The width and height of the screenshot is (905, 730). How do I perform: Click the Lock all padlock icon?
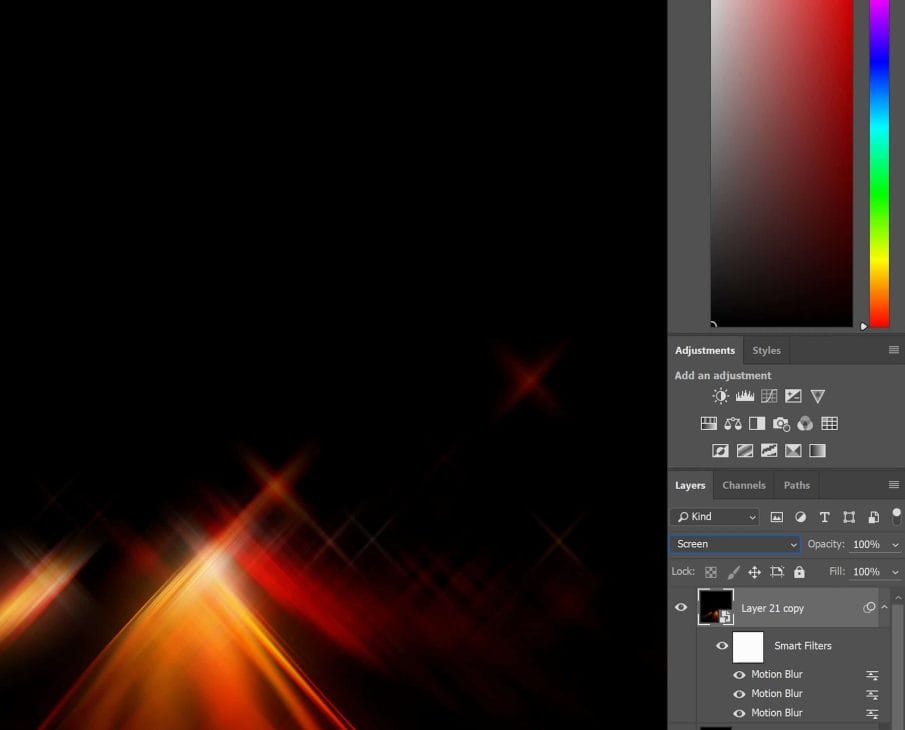click(799, 572)
